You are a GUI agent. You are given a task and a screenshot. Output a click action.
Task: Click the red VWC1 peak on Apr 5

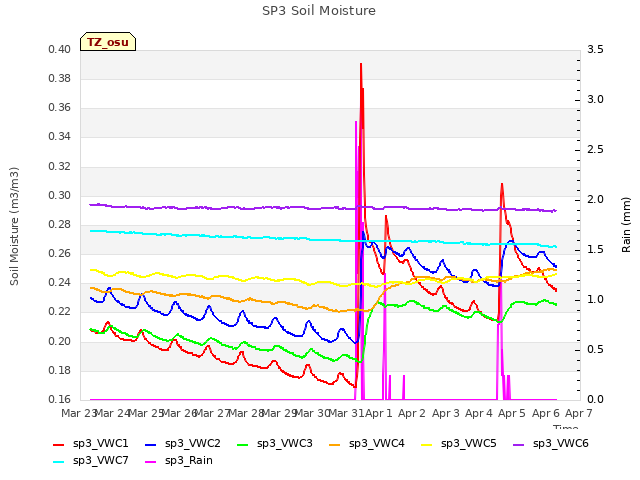(x=502, y=184)
